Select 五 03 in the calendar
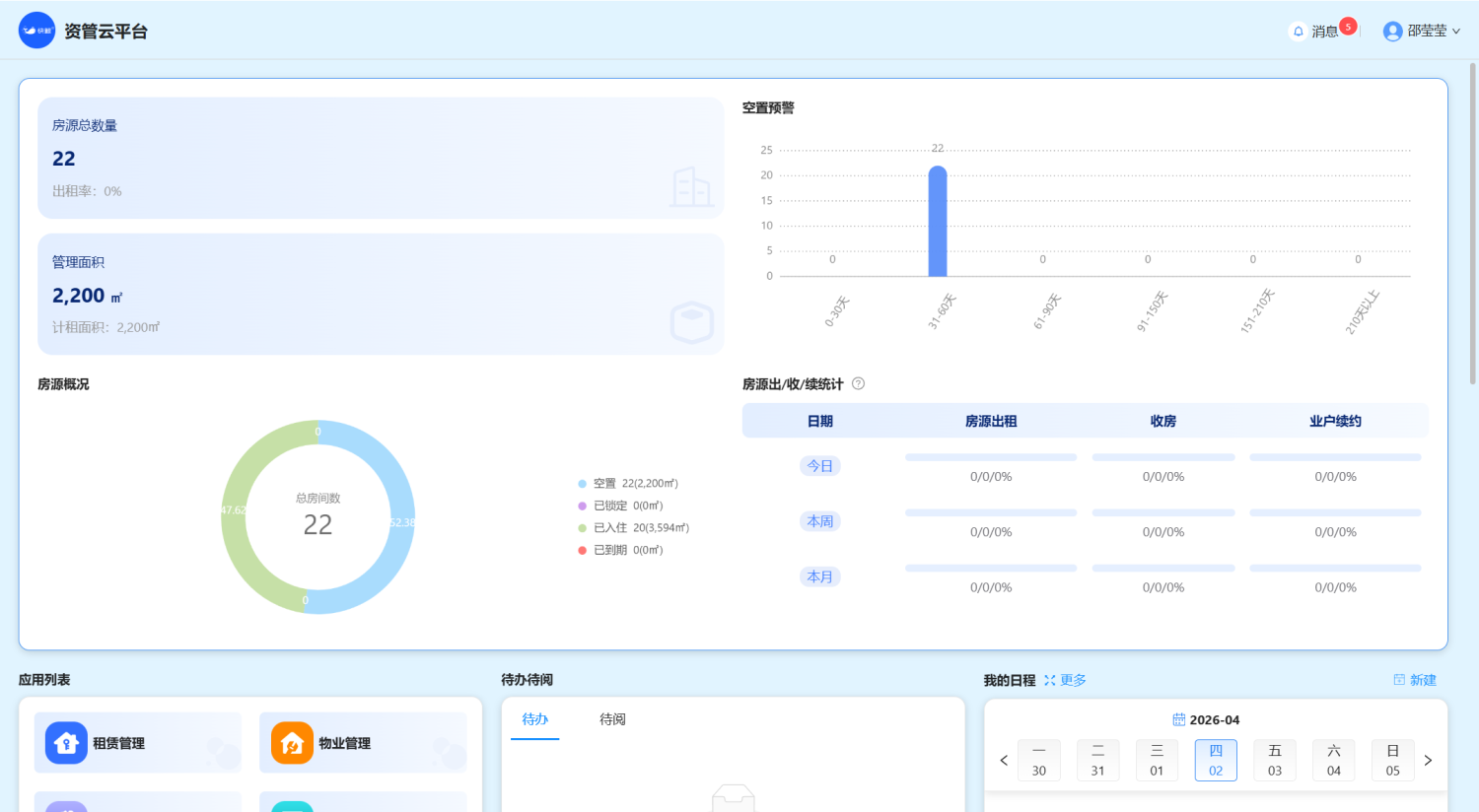Screen dimensions: 1479x812 1275,760
